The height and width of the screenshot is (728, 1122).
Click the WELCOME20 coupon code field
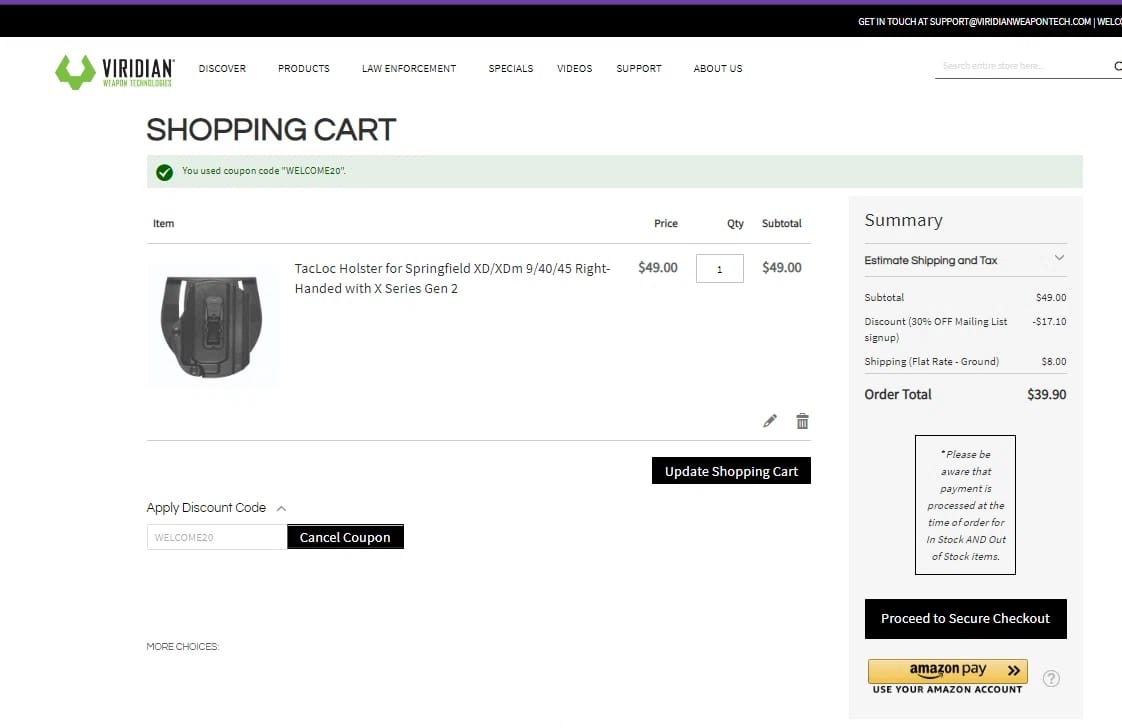click(x=217, y=537)
